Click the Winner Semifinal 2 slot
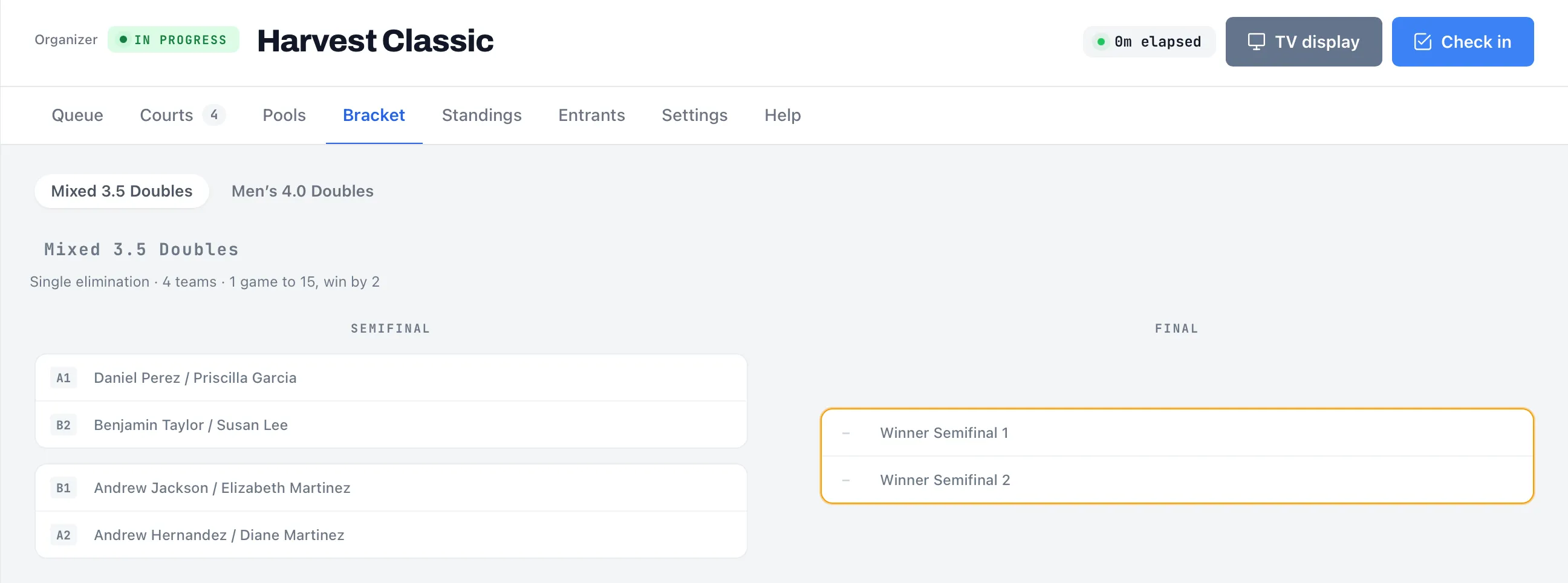This screenshot has height=583, width=1568. [x=1177, y=480]
